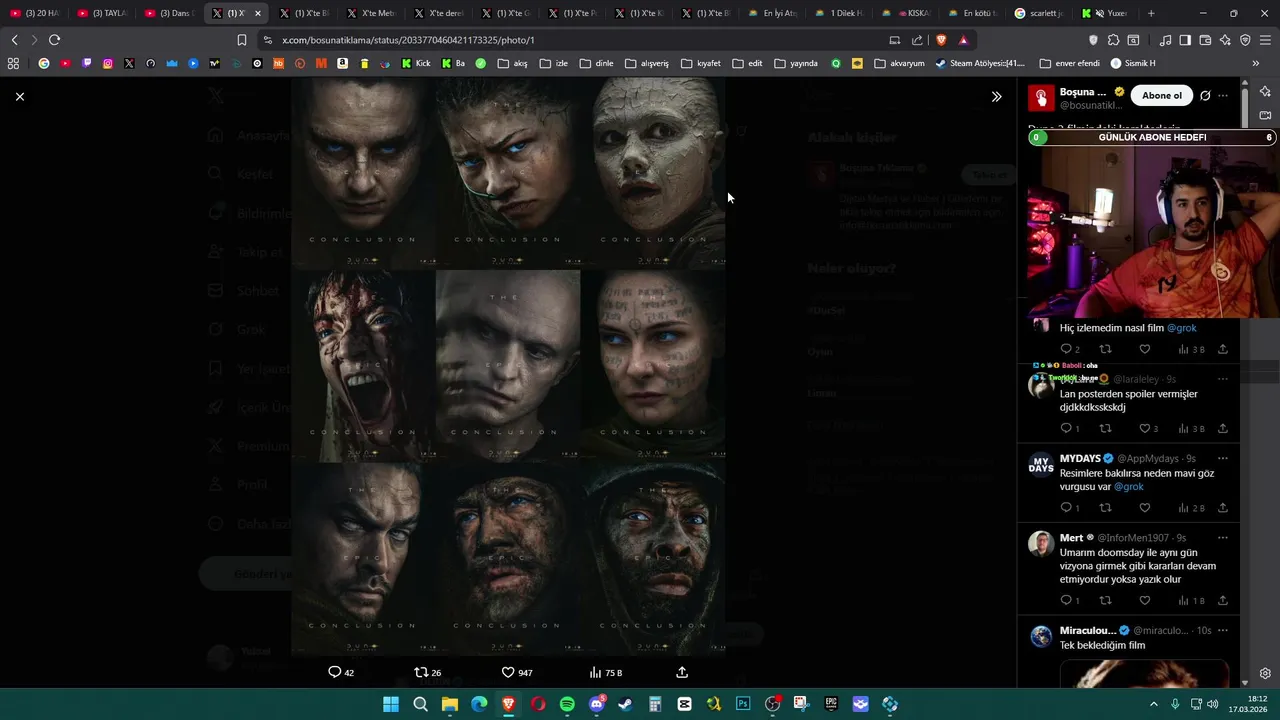1280x720 pixels.
Task: Repost the 'Hiç izlemedim nasıl film' reply
Action: (1105, 349)
